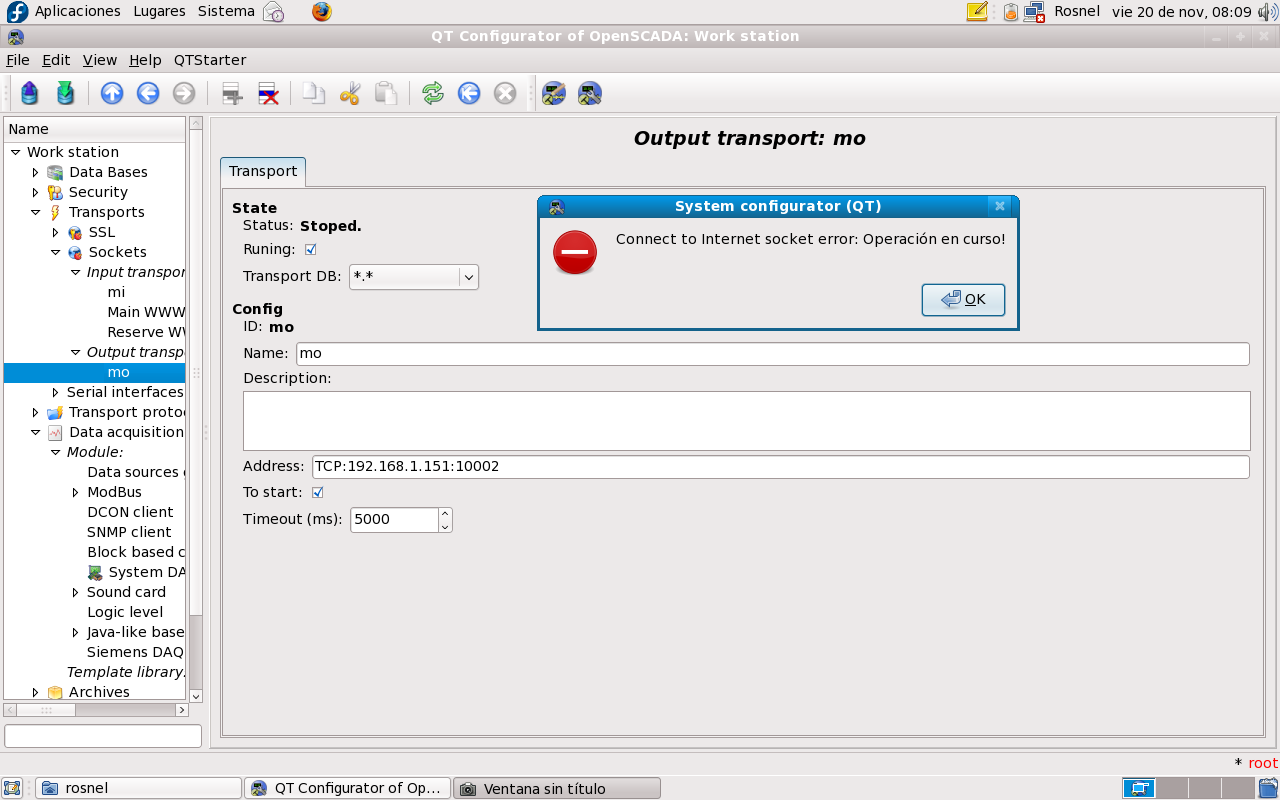Click the Save to database toolbar icon
This screenshot has width=1280, height=800.
click(65, 94)
